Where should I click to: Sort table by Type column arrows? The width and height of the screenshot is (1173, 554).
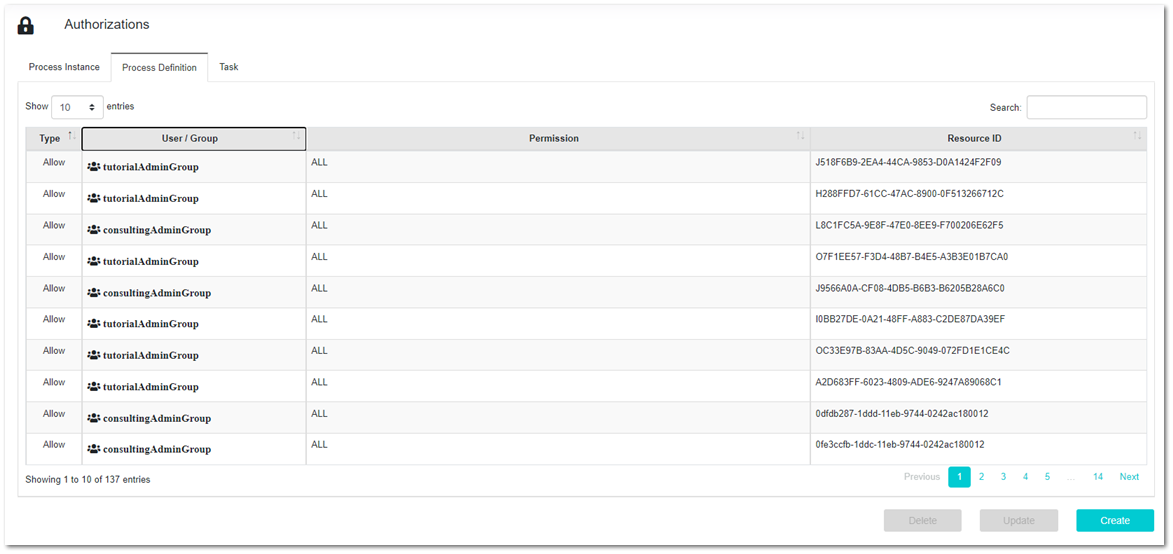coord(72,135)
